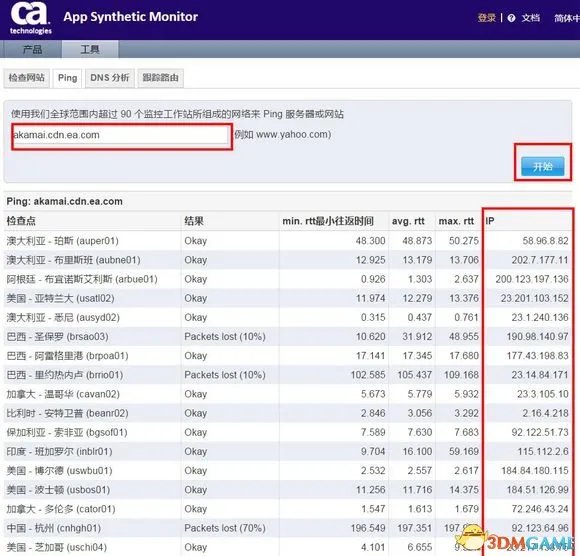The width and height of the screenshot is (580, 556).
Task: Open the 登录 login link
Action: [486, 18]
